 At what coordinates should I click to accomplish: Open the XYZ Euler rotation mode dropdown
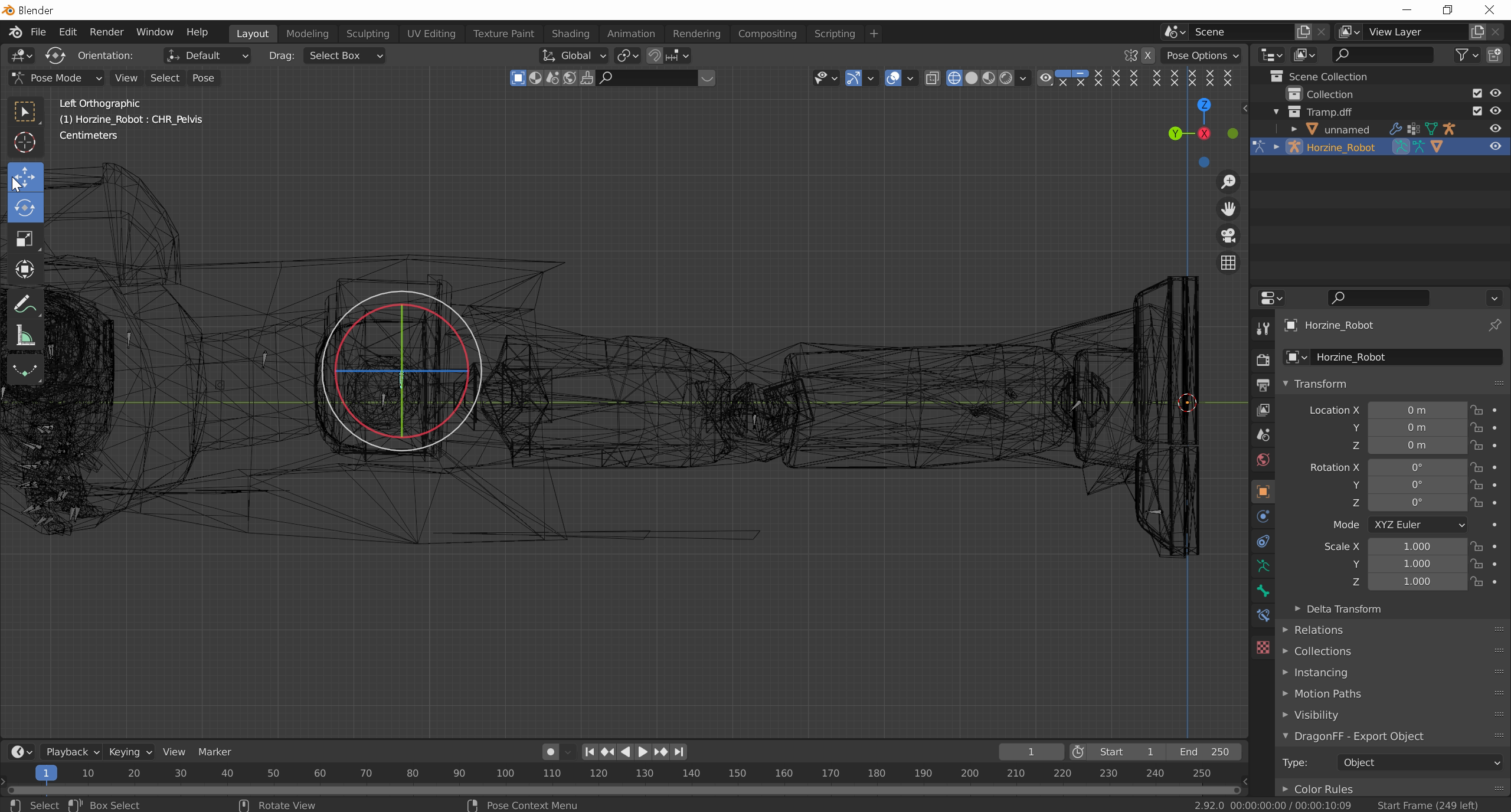click(x=1418, y=525)
